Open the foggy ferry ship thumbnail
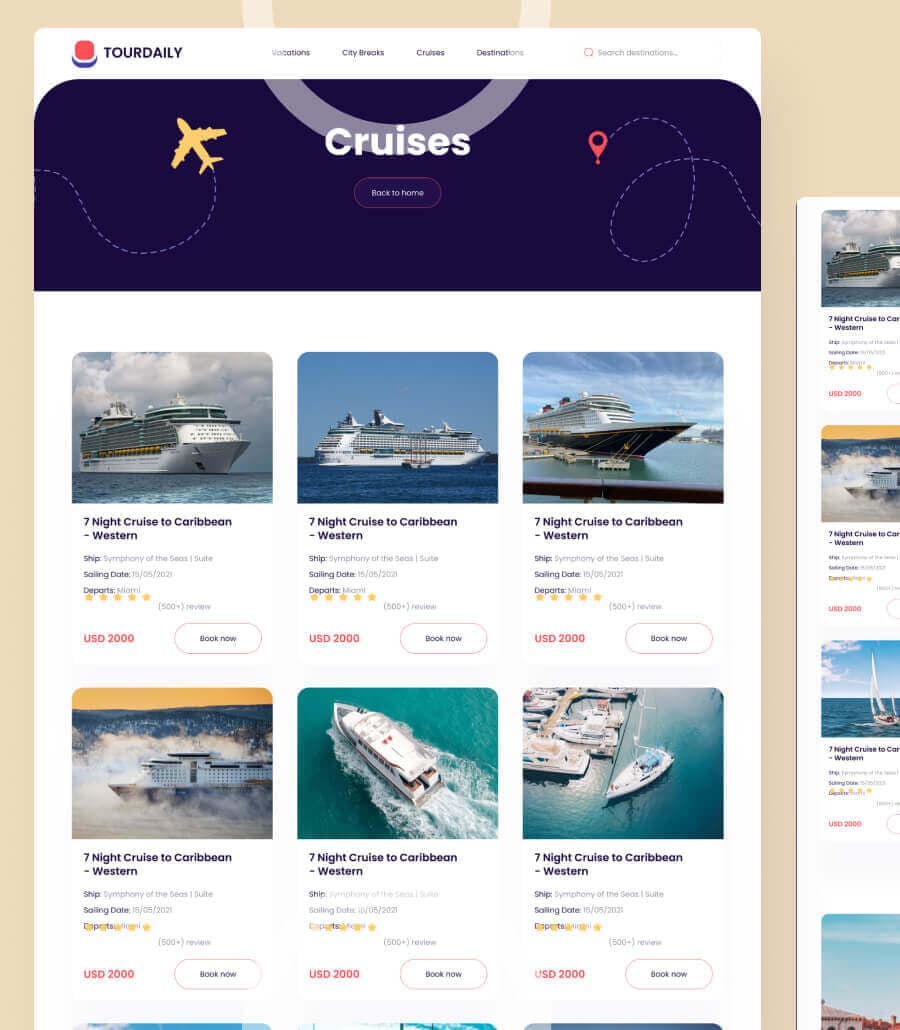 172,763
